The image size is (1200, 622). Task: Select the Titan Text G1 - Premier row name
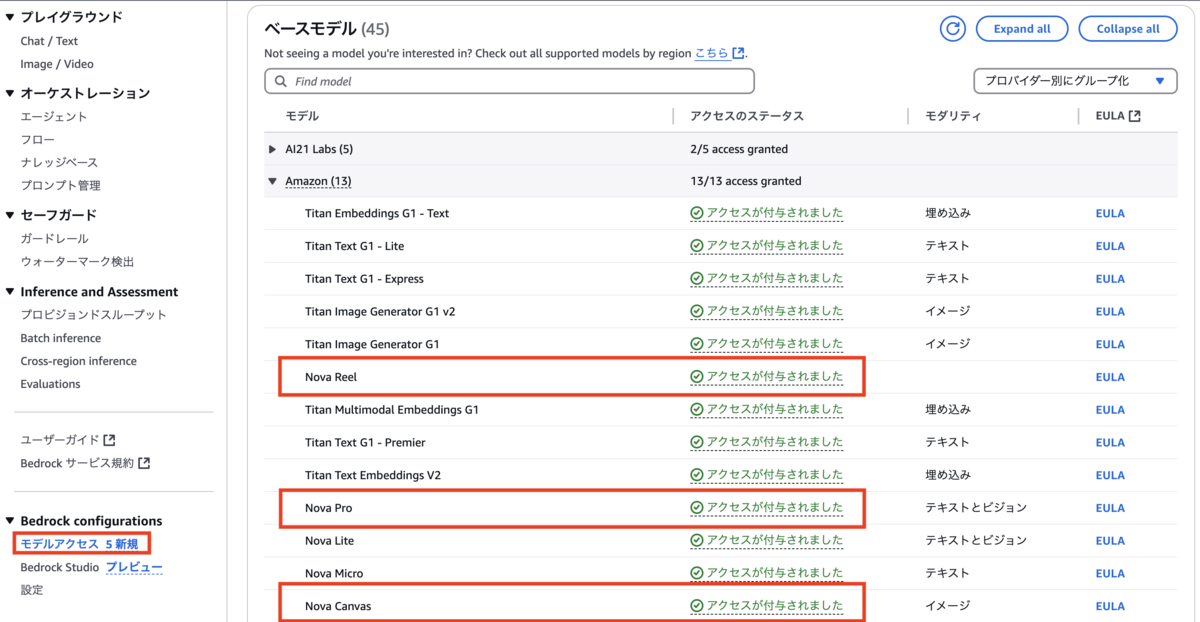click(365, 442)
